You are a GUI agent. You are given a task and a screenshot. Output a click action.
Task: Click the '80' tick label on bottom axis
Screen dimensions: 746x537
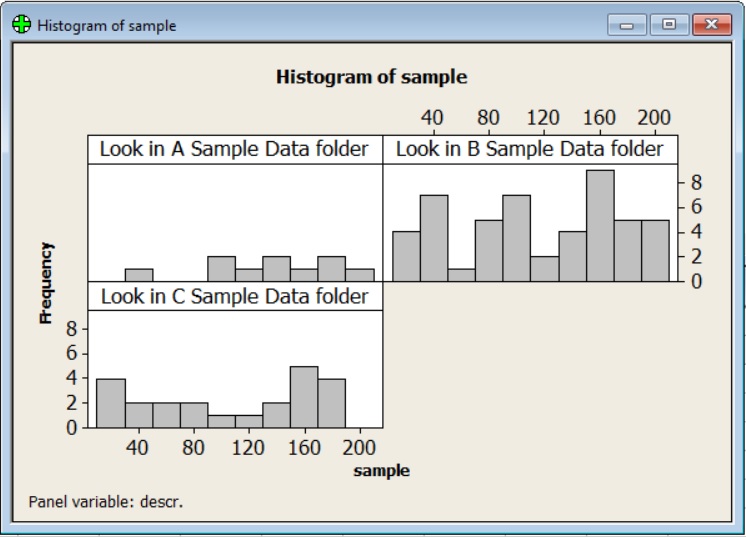[x=193, y=447]
